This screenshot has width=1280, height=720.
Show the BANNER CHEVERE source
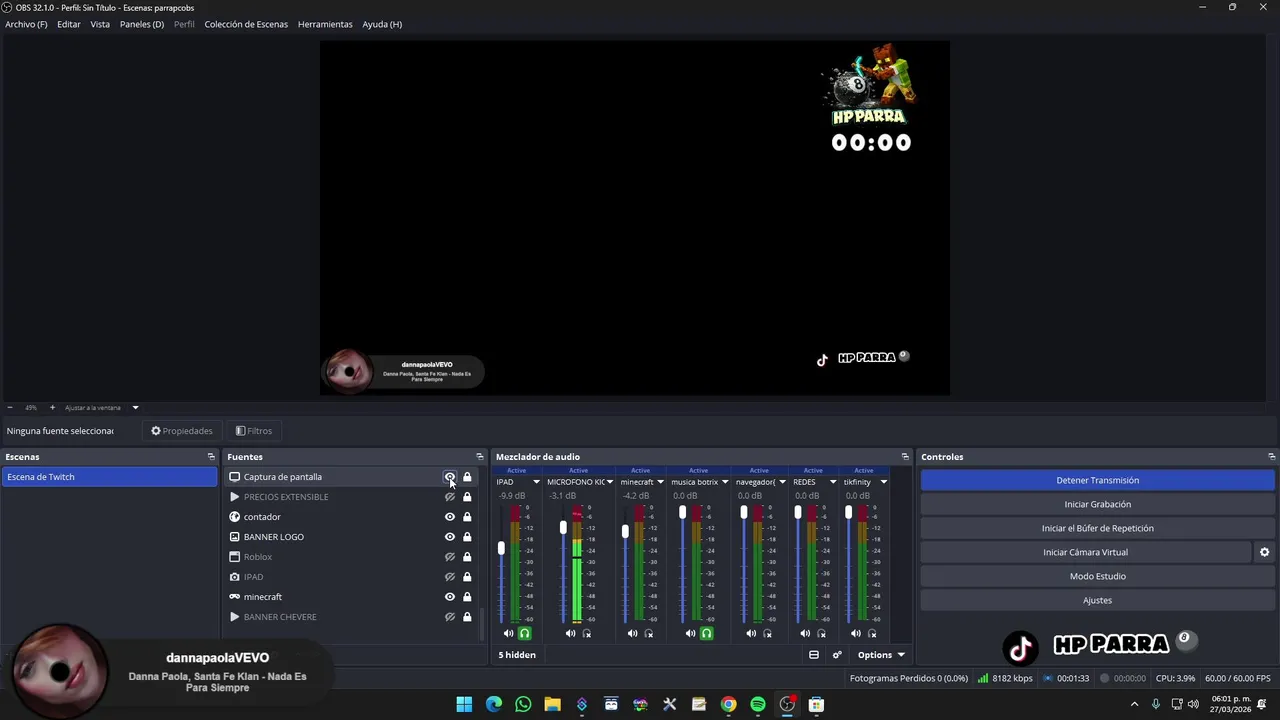pos(450,617)
